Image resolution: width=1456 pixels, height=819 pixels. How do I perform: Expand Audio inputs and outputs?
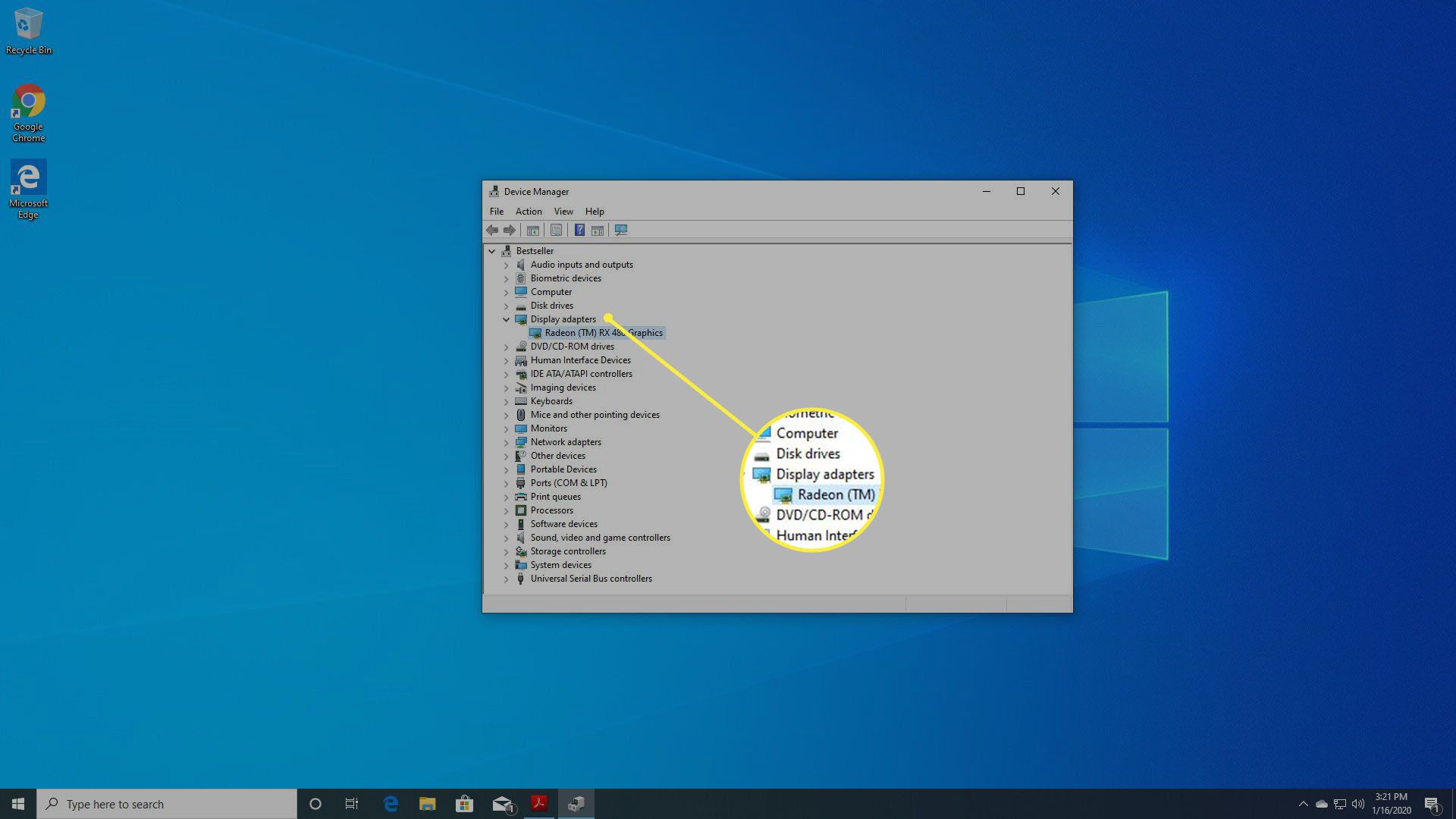click(x=507, y=265)
